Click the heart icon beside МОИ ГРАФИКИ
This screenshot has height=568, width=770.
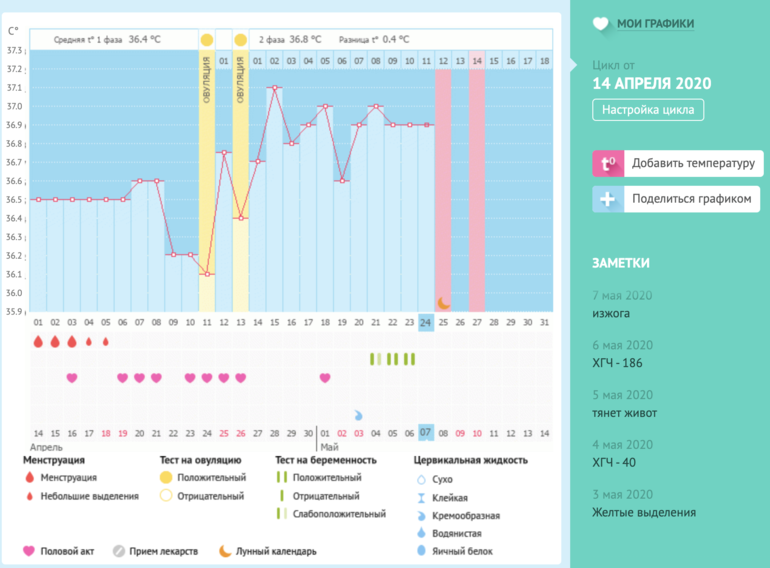coord(600,24)
